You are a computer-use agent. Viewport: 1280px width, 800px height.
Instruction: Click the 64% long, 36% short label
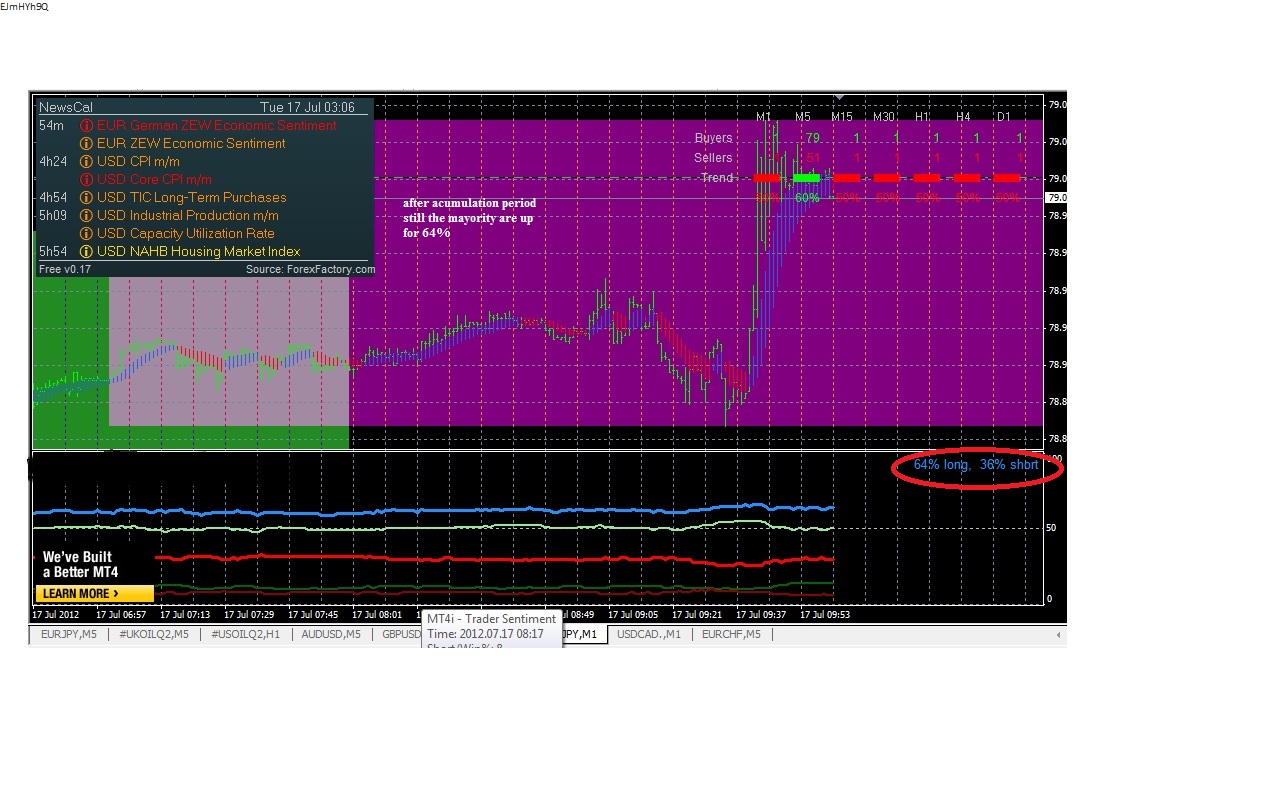click(x=976, y=465)
